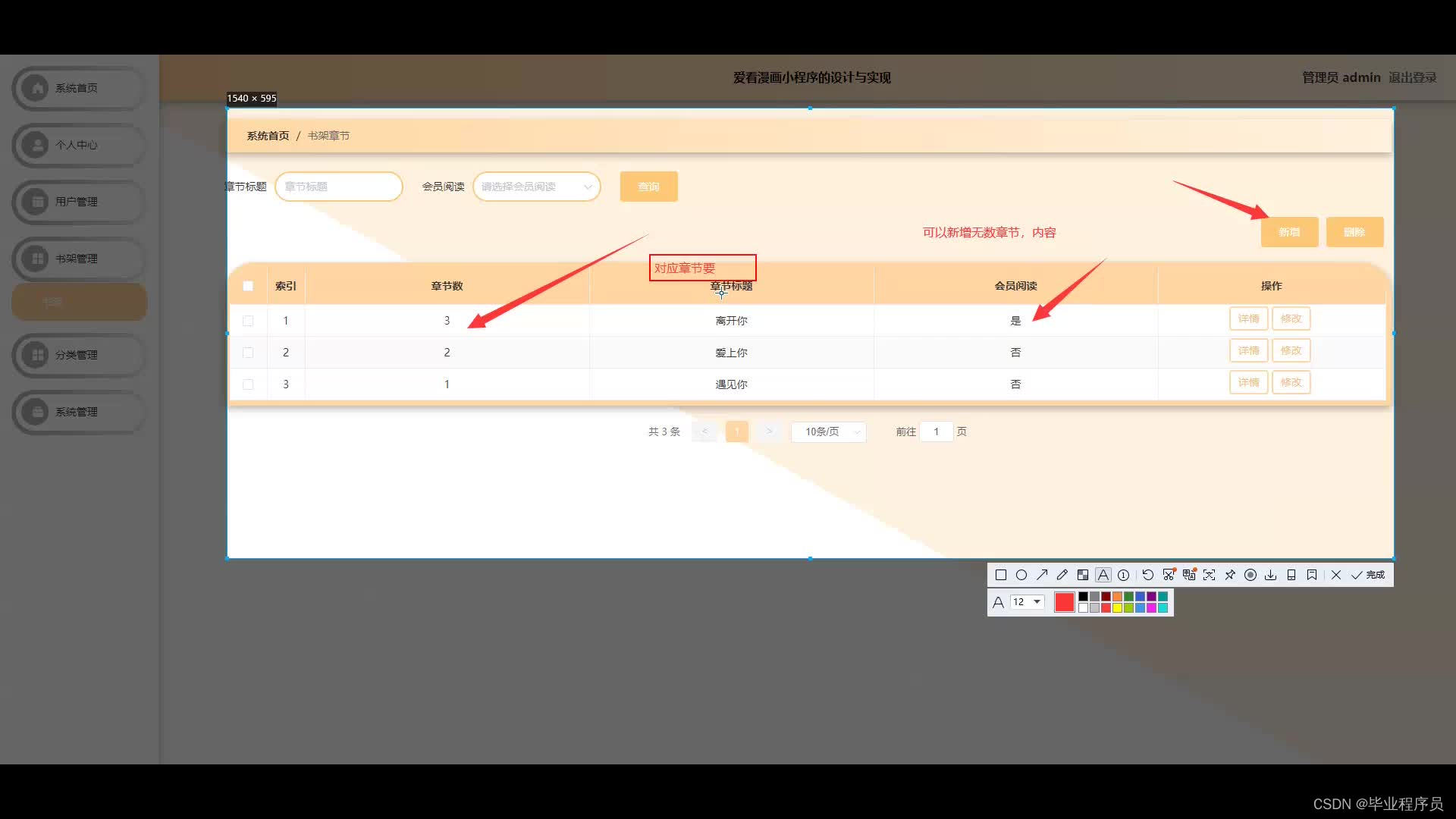This screenshot has width=1456, height=819.
Task: Focus the 章节标题 search input
Action: [x=339, y=187]
